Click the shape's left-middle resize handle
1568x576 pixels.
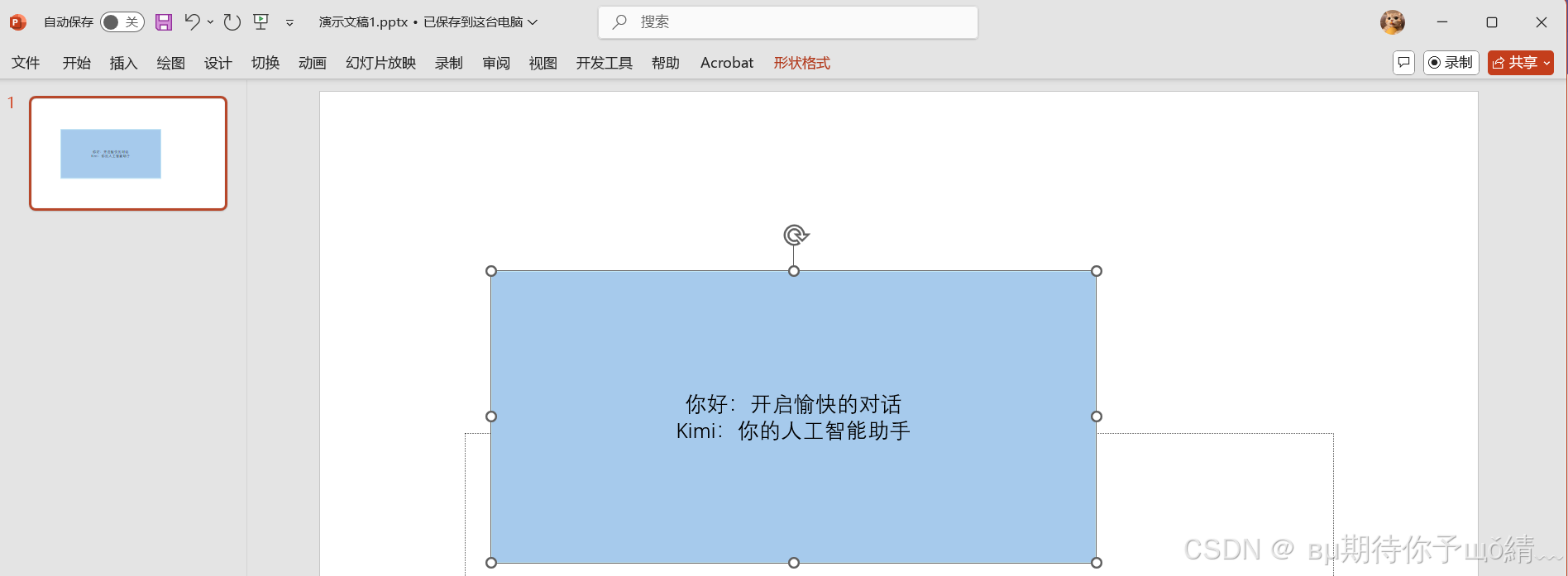pos(491,417)
